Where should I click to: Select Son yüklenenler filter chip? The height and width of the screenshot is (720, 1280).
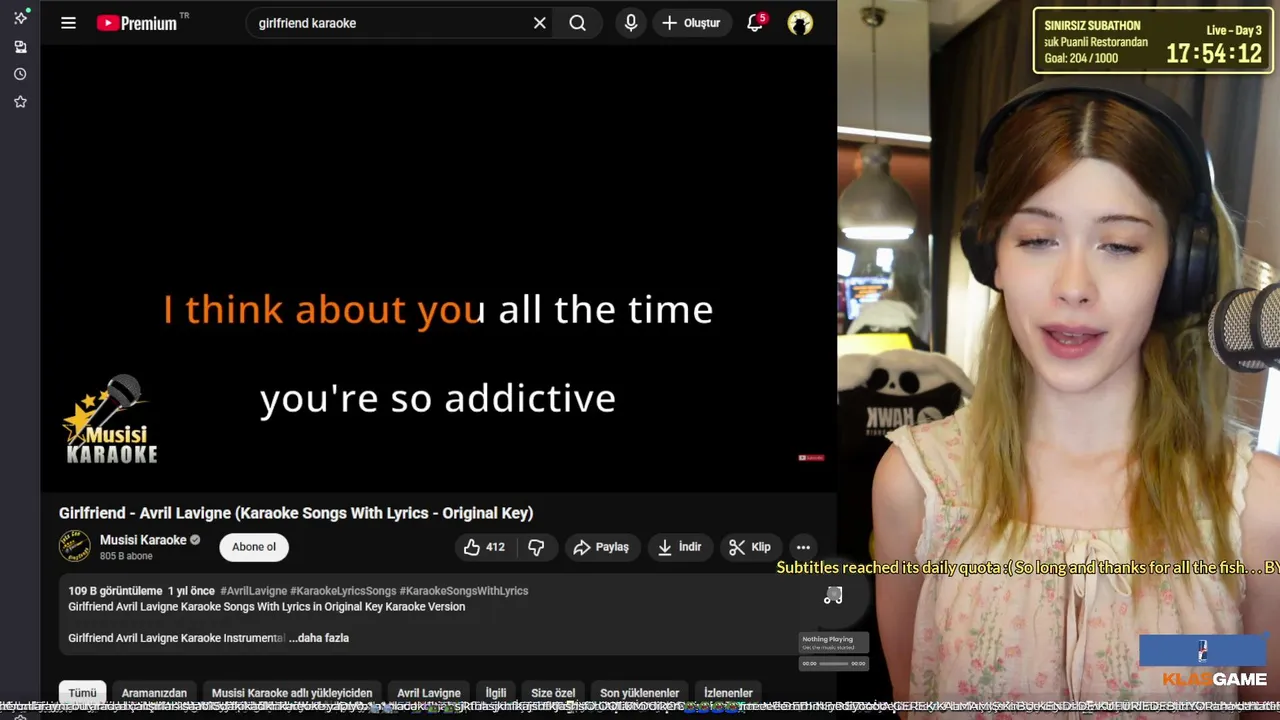(640, 693)
